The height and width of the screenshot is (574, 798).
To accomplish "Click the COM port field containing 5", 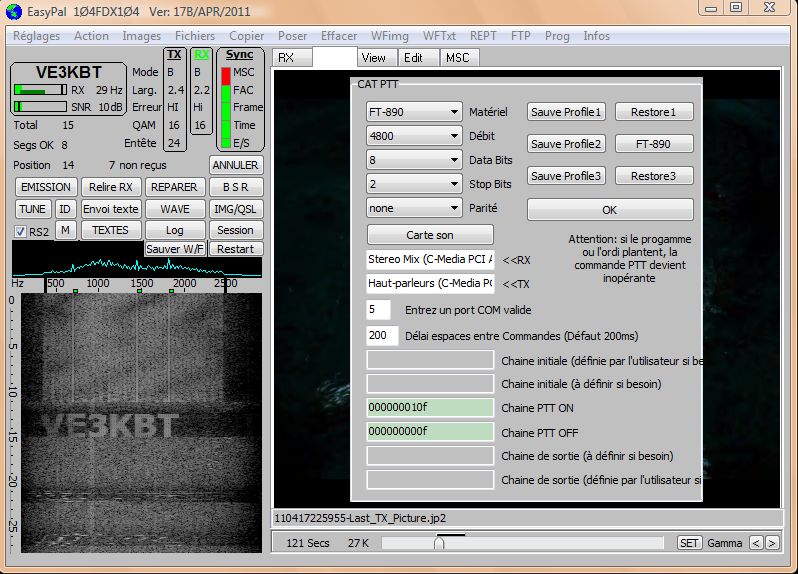I will 378,309.
